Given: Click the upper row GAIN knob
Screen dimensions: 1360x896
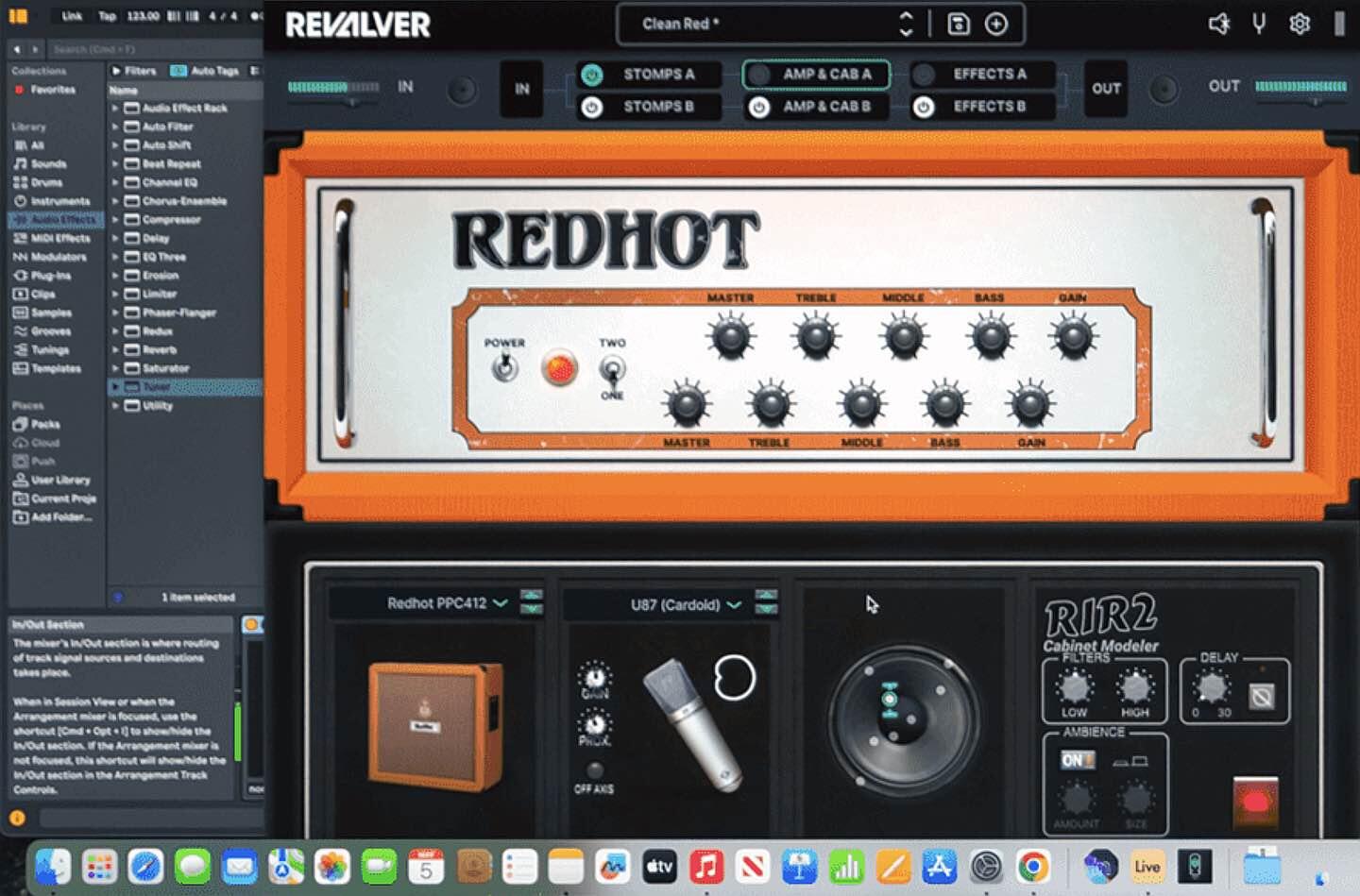Looking at the screenshot, I should (x=1073, y=337).
